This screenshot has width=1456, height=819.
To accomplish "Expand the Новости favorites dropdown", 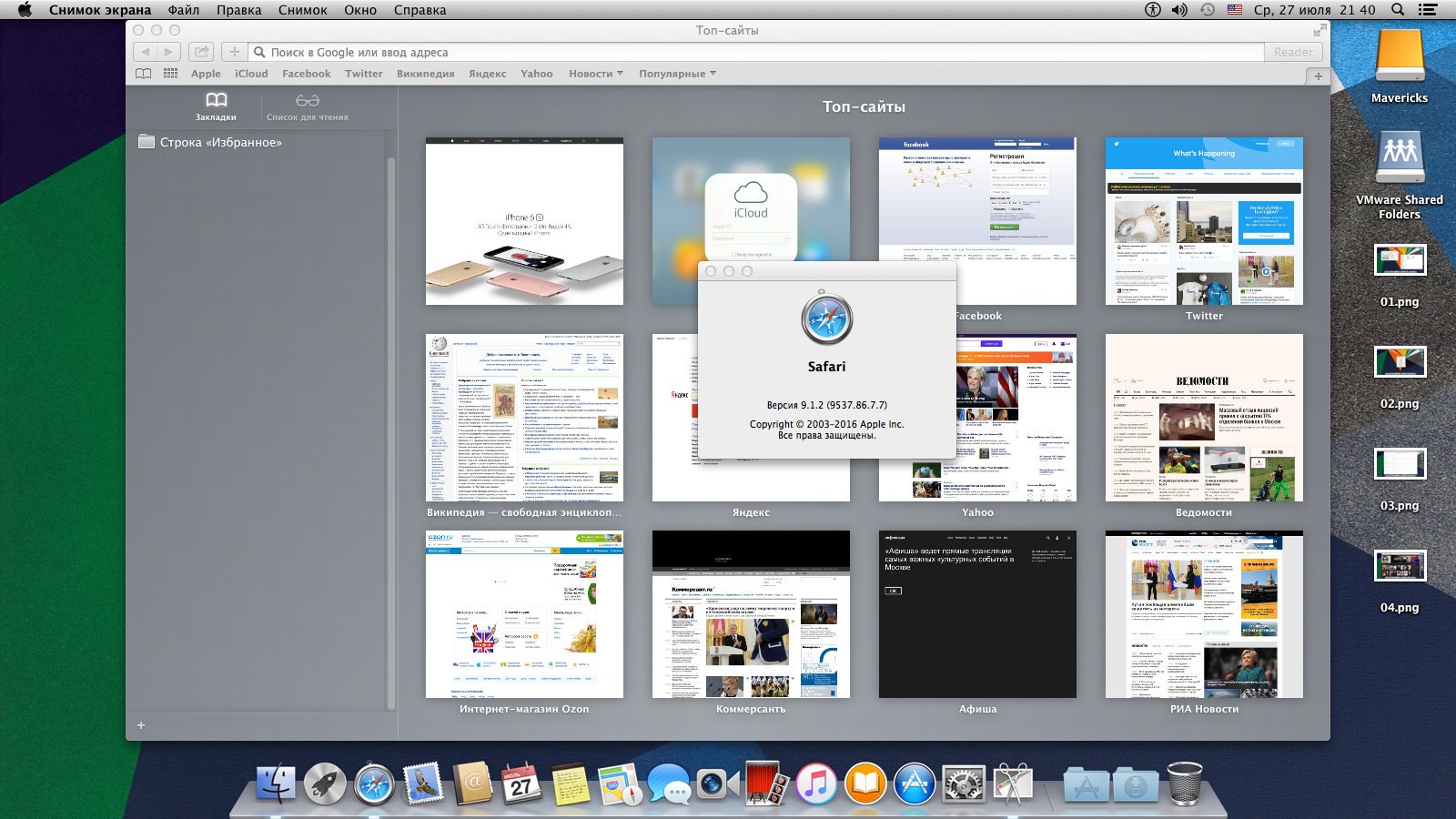I will tap(596, 74).
